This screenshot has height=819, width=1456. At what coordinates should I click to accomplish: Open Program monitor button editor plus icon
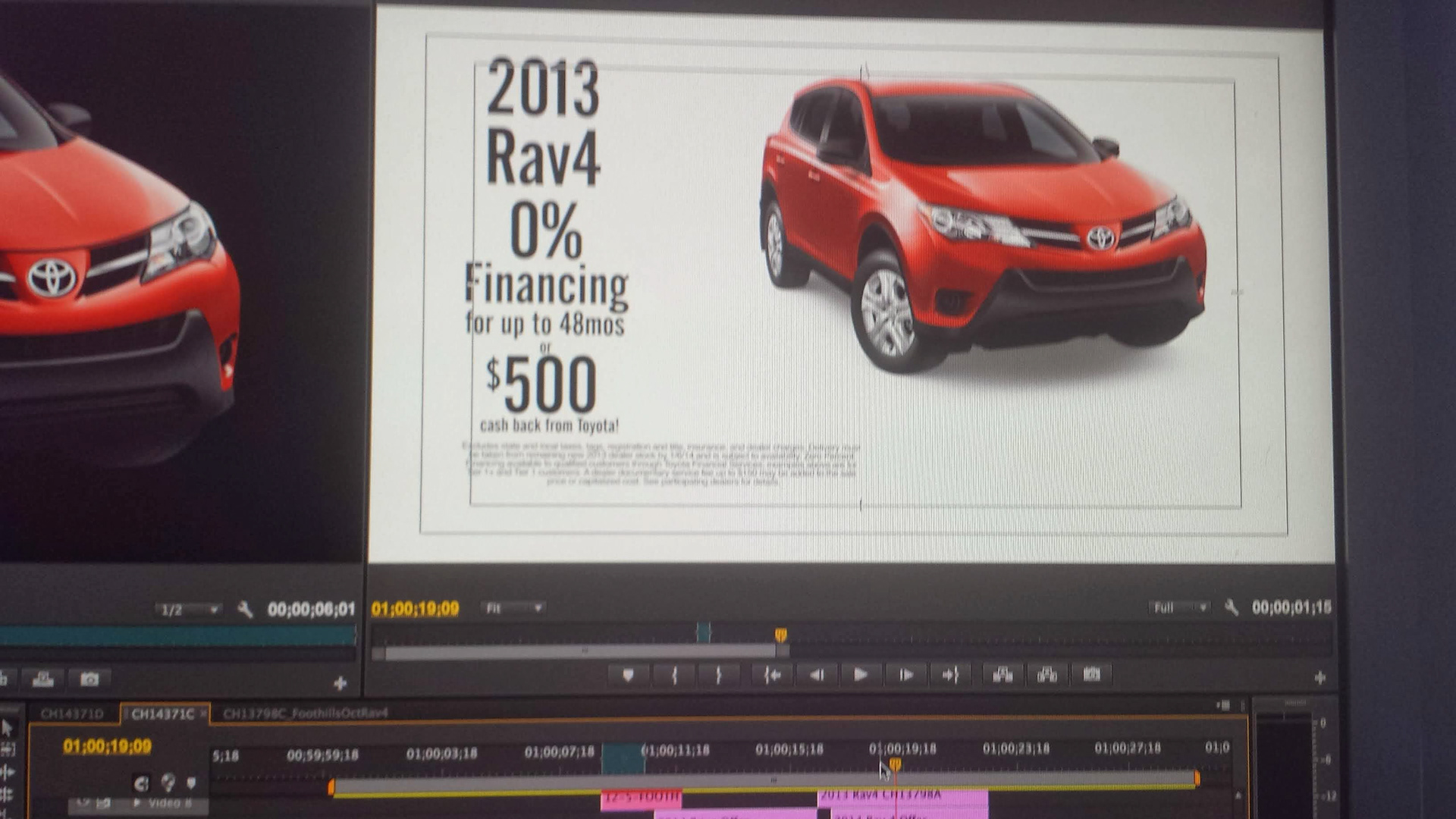click(x=1319, y=678)
